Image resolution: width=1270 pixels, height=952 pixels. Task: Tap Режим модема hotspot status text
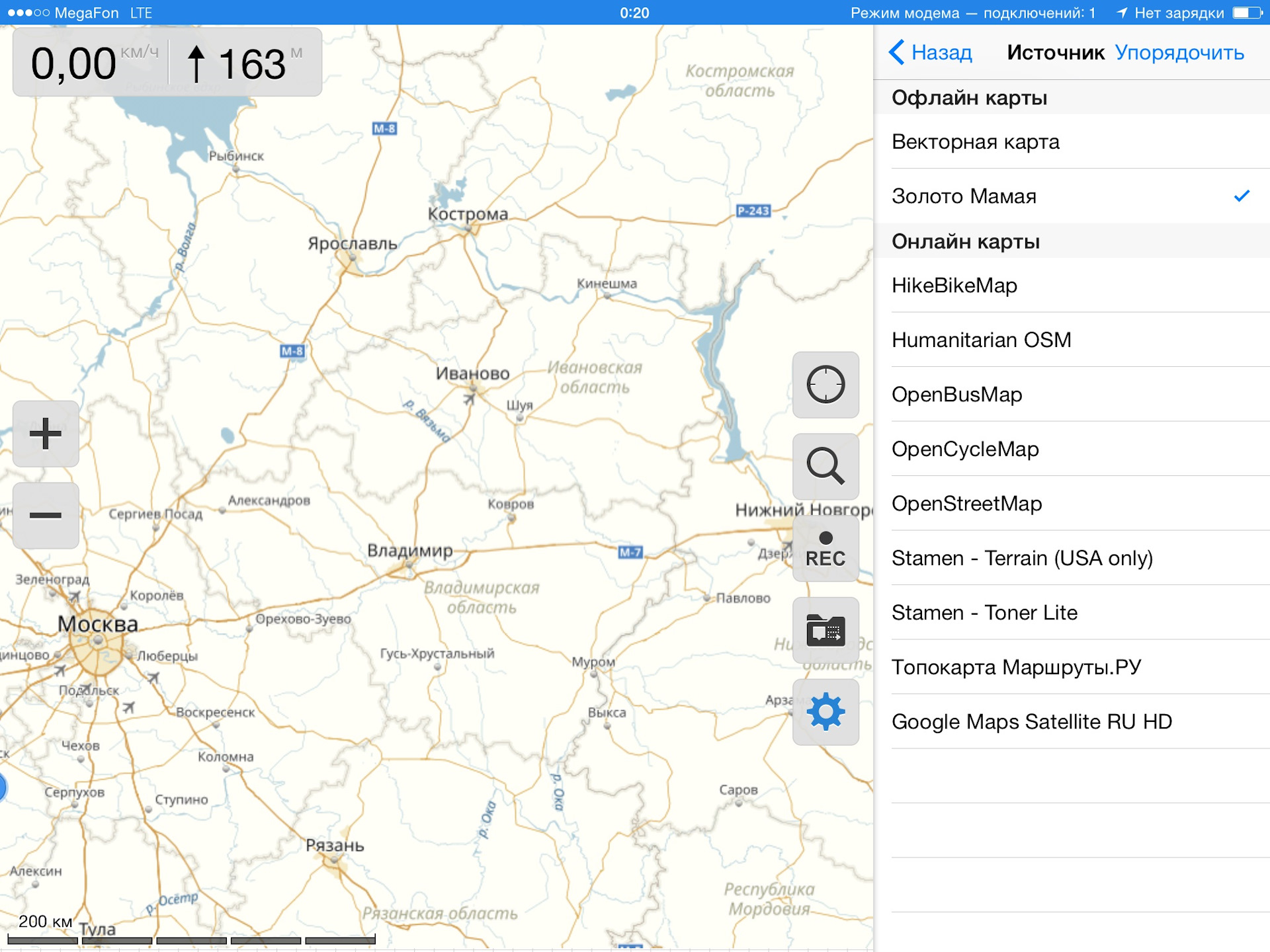(972, 13)
